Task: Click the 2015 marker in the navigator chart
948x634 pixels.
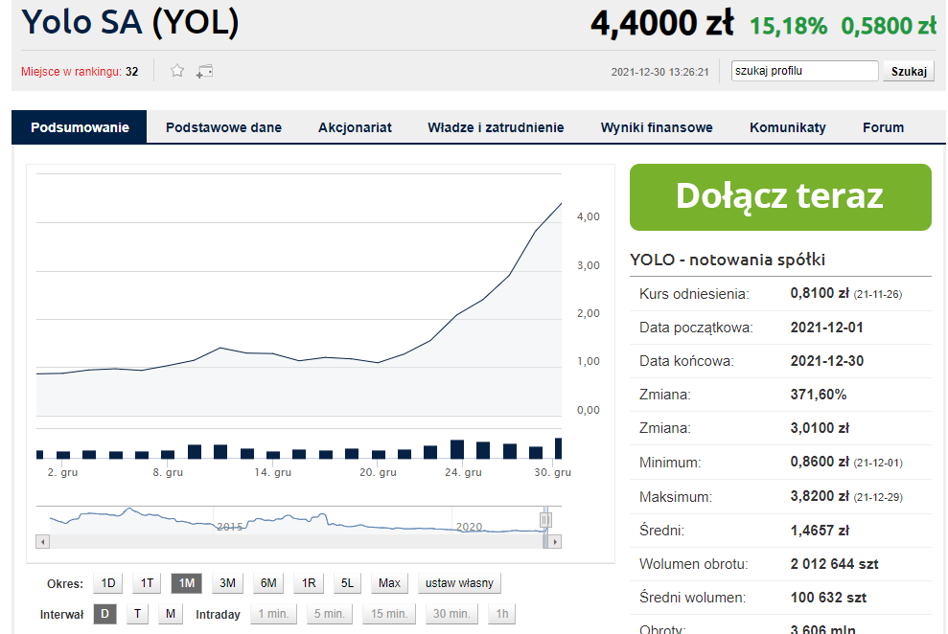Action: click(x=230, y=527)
